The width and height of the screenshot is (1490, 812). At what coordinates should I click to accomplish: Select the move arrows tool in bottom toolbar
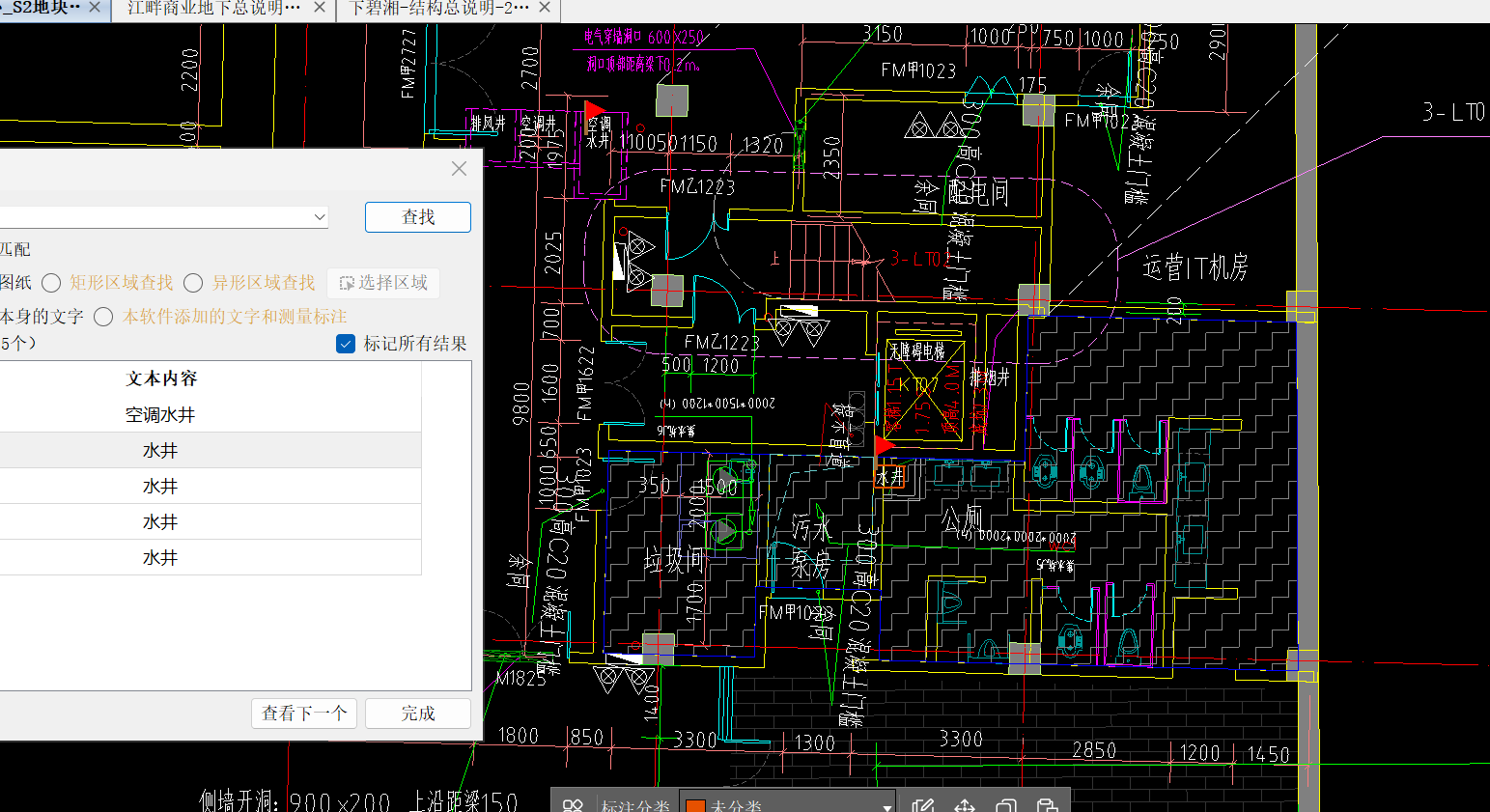click(965, 805)
